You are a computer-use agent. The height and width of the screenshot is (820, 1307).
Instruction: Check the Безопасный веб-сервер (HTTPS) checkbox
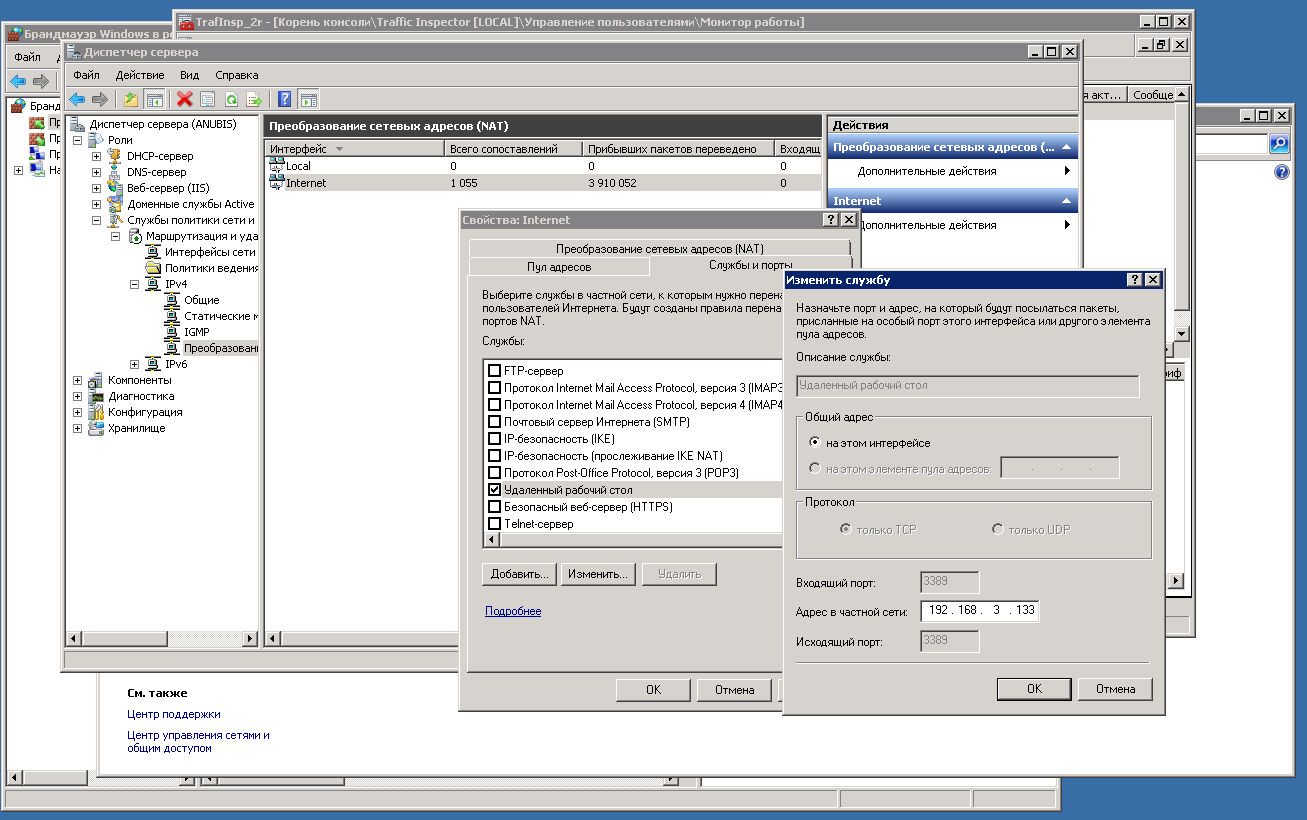(494, 507)
